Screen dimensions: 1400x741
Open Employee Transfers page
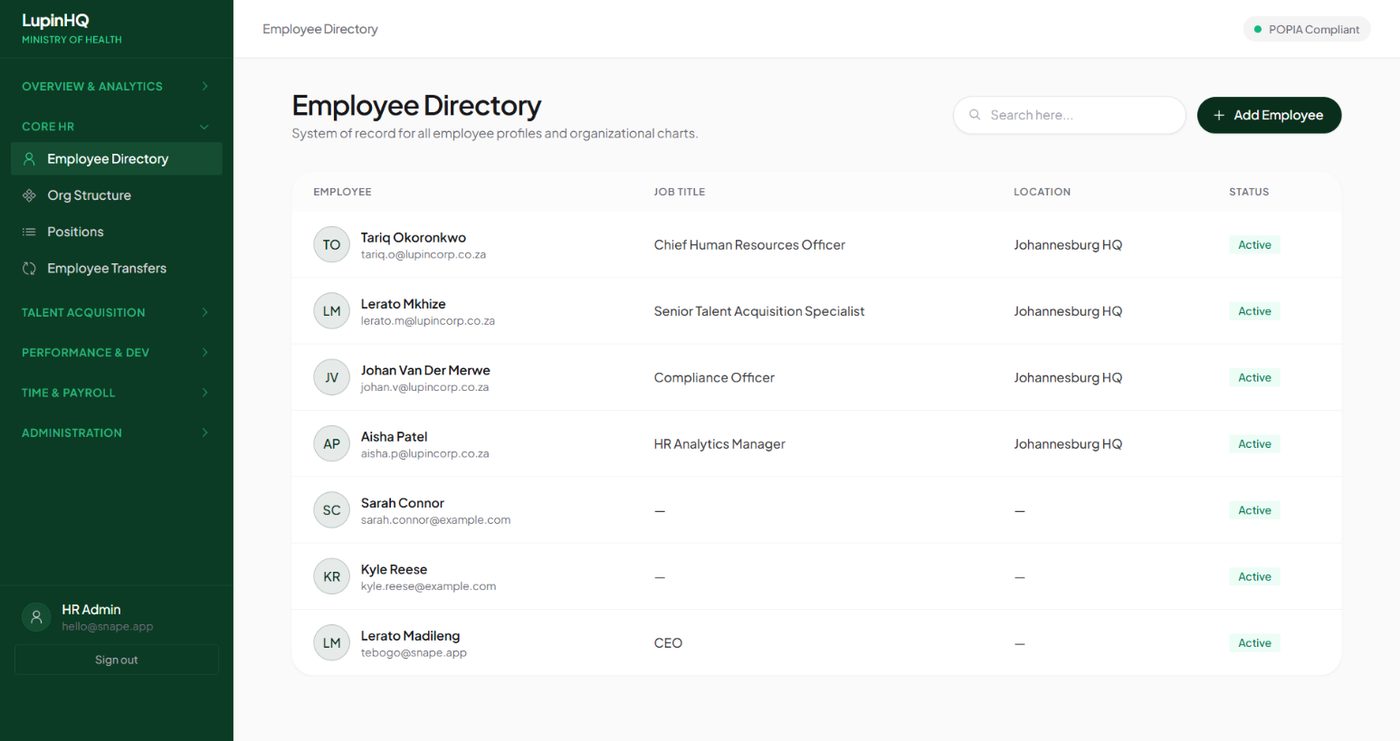click(x=117, y=268)
